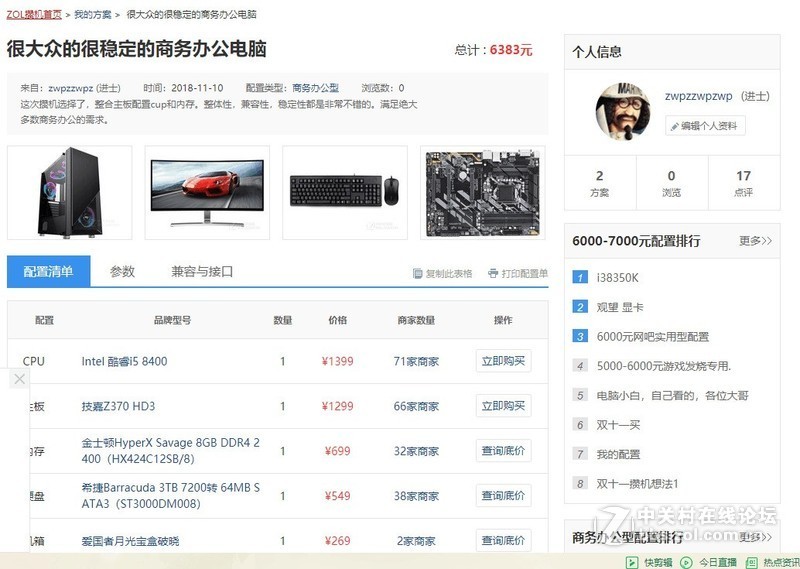Open 希捷Barracuda 3TB hard drive link
The height and width of the screenshot is (569, 800).
tap(170, 496)
